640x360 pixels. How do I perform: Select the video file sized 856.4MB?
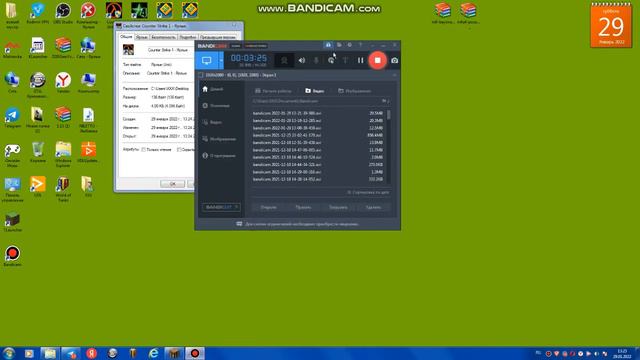[x=318, y=135]
